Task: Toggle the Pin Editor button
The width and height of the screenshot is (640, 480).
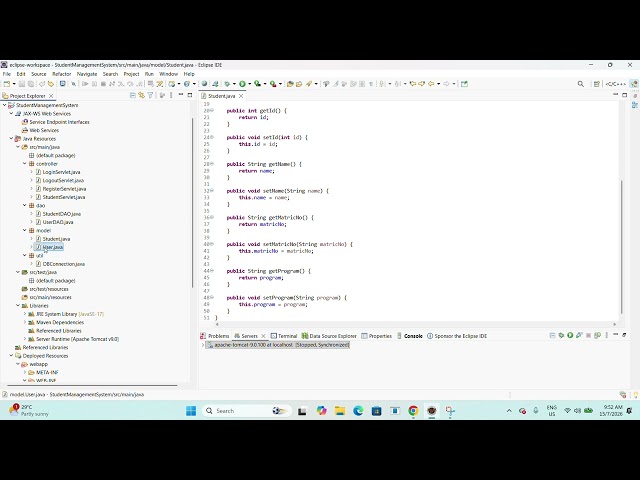Action: point(464,84)
